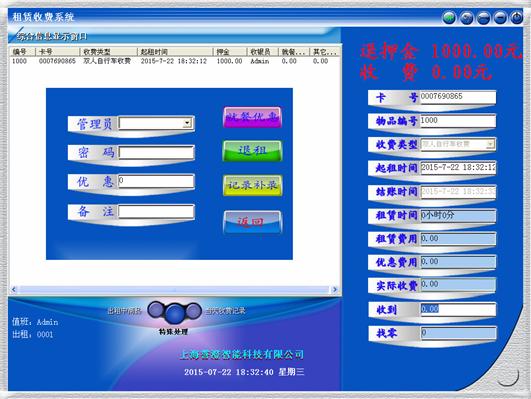This screenshot has height=399, width=531.
Task: Focus the 优惠费用 field
Action: point(458,262)
